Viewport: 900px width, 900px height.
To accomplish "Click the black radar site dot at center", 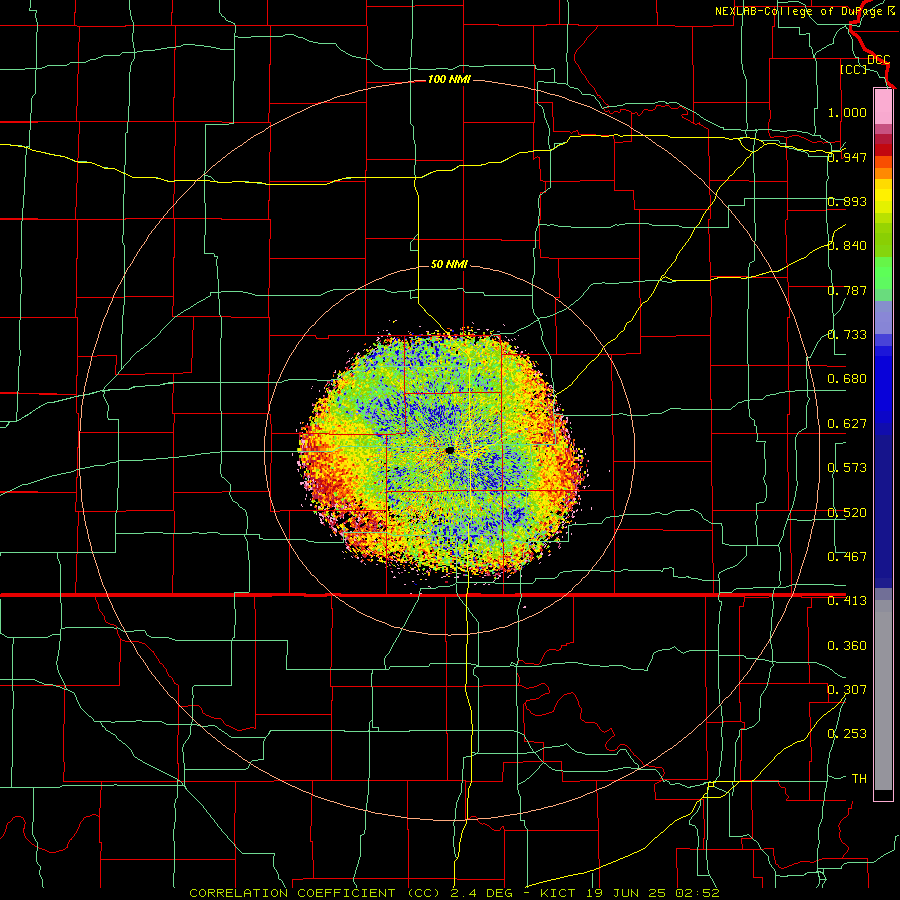I will (450, 451).
